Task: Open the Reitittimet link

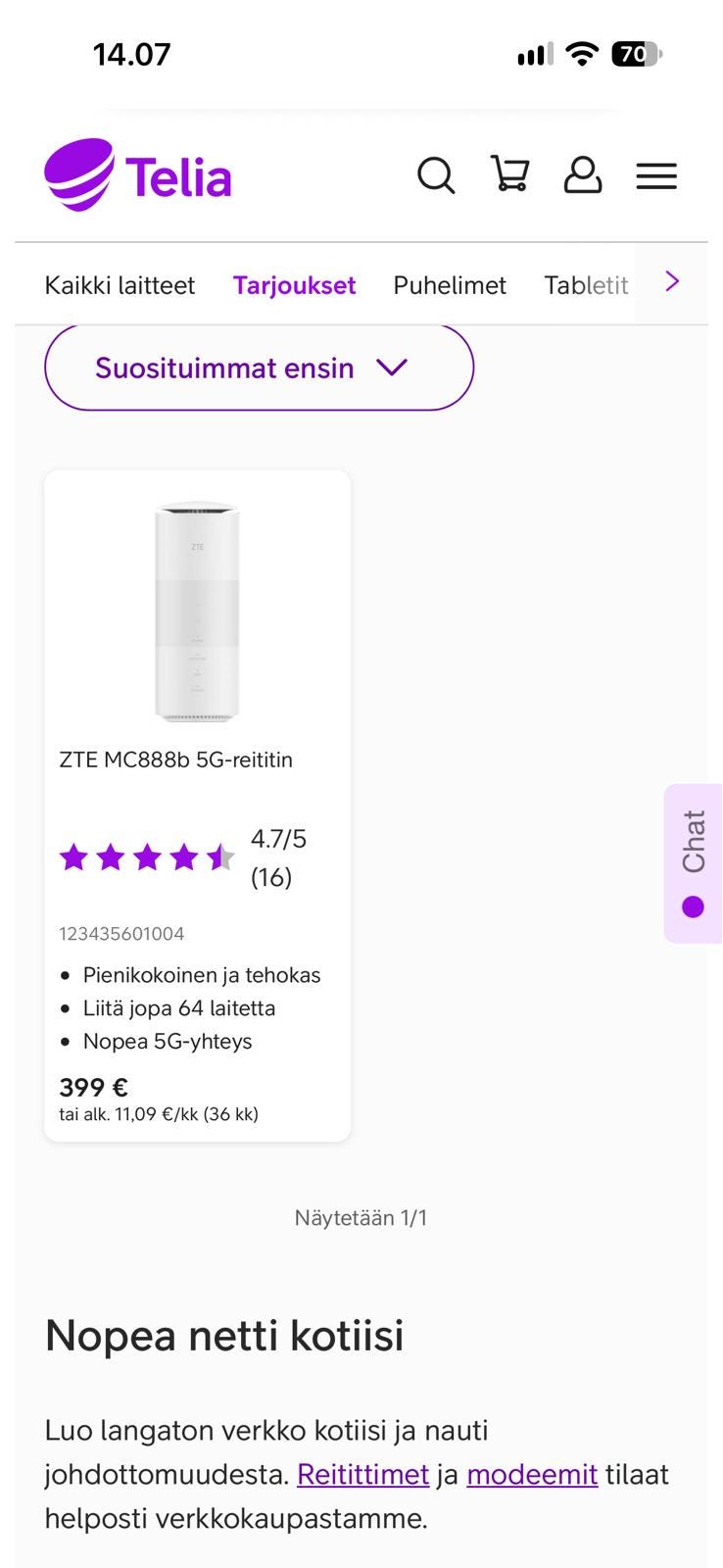Action: [362, 1475]
